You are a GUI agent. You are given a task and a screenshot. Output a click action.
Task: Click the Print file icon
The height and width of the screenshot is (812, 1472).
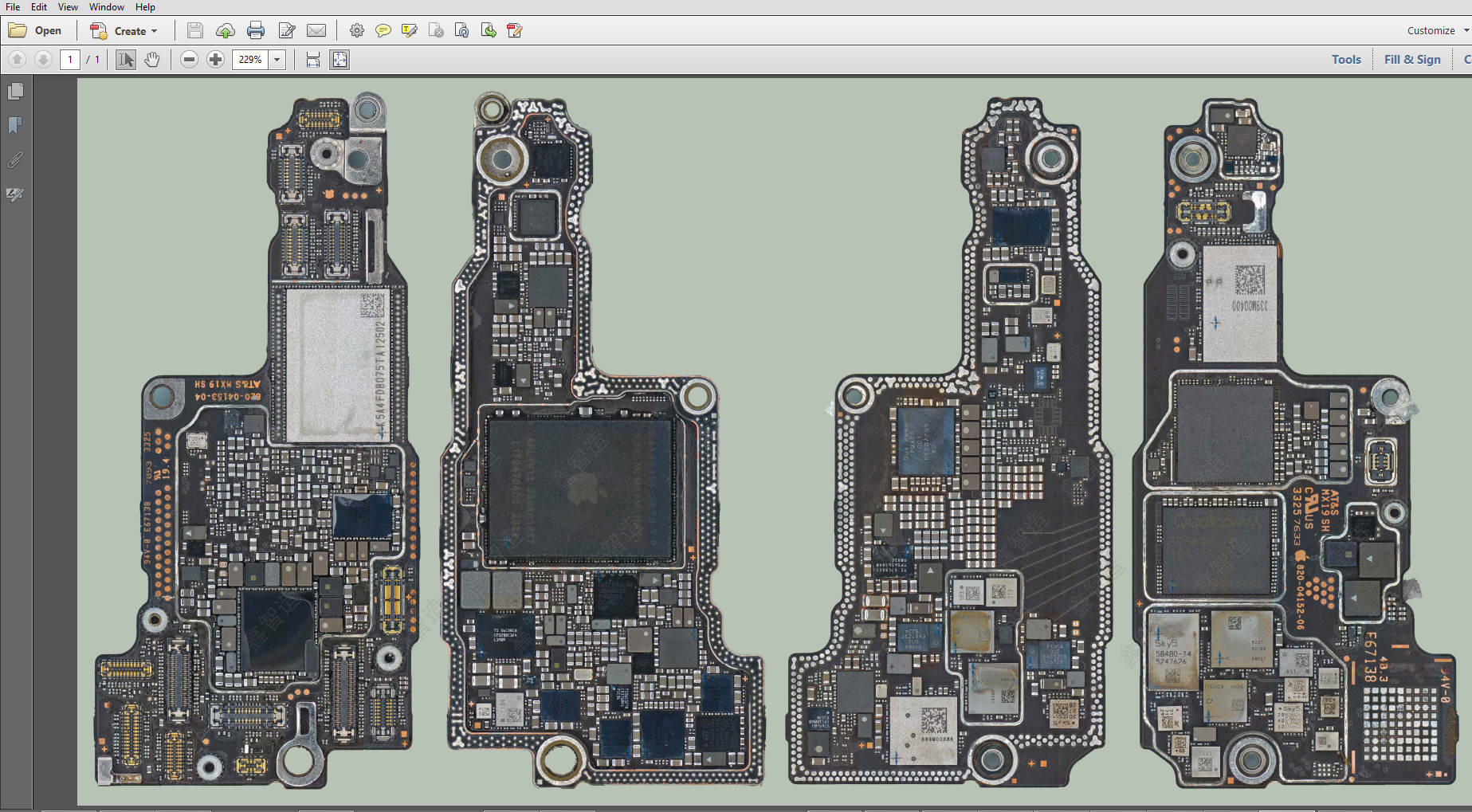pos(256,31)
